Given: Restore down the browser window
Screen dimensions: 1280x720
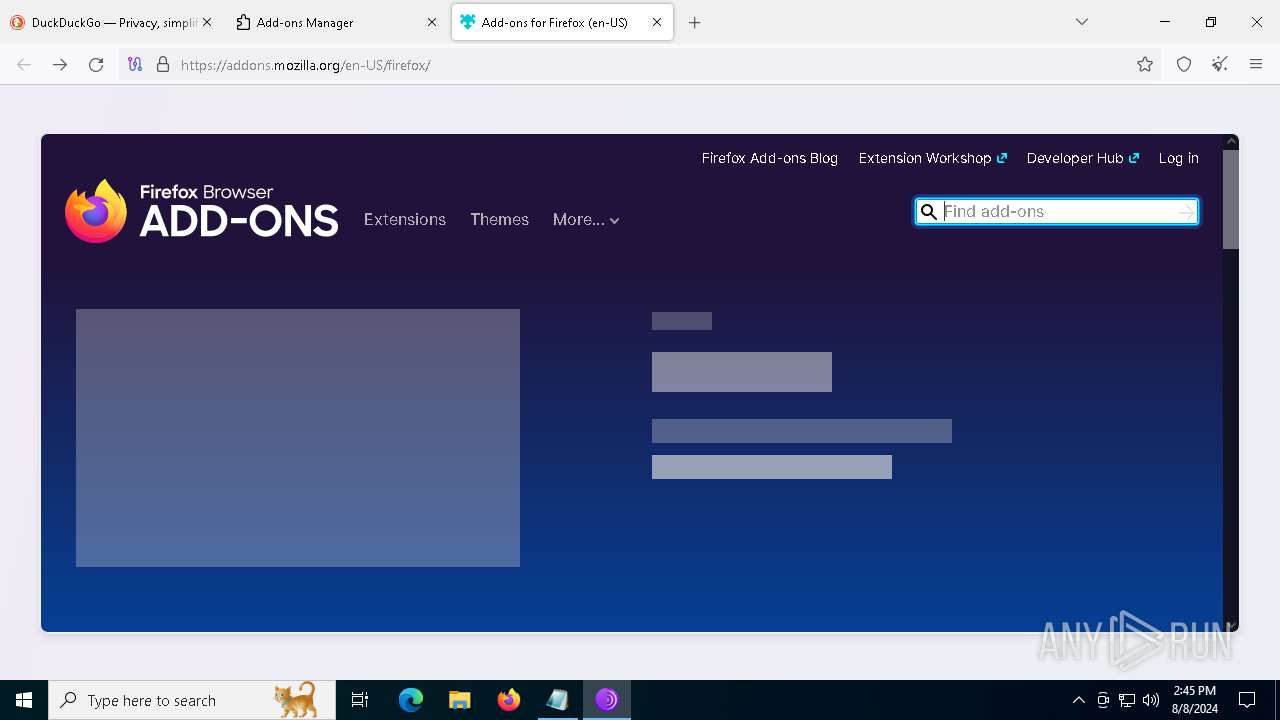Looking at the screenshot, I should (x=1211, y=22).
